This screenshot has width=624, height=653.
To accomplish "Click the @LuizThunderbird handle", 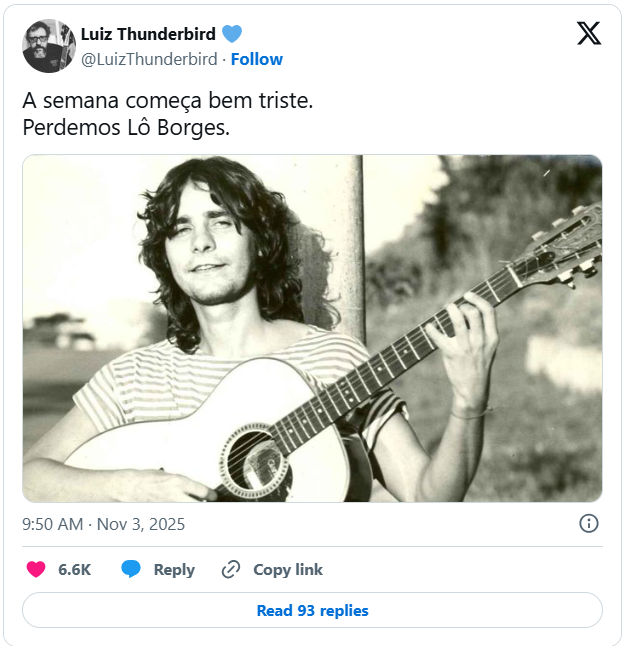I will (x=149, y=59).
